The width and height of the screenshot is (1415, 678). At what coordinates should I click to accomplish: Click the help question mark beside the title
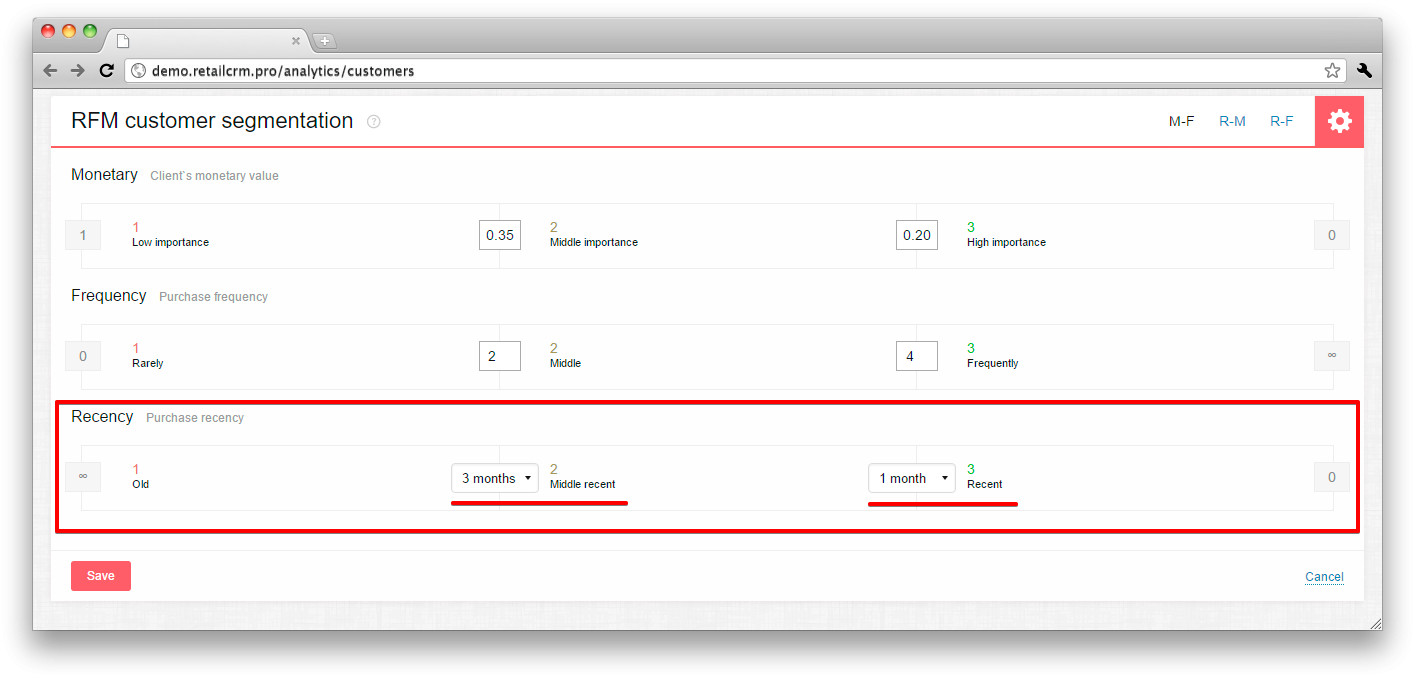tap(374, 122)
